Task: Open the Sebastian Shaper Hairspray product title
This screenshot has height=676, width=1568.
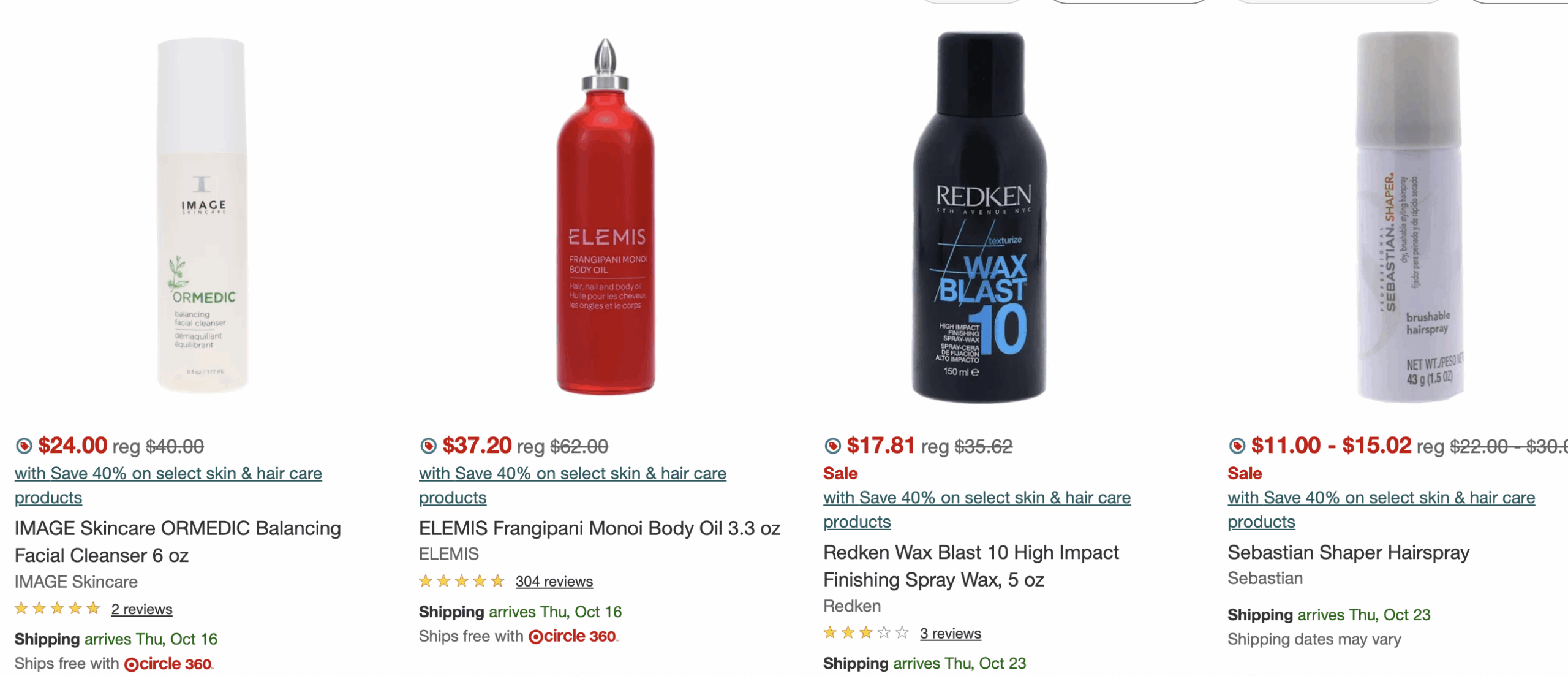Action: [x=1348, y=552]
